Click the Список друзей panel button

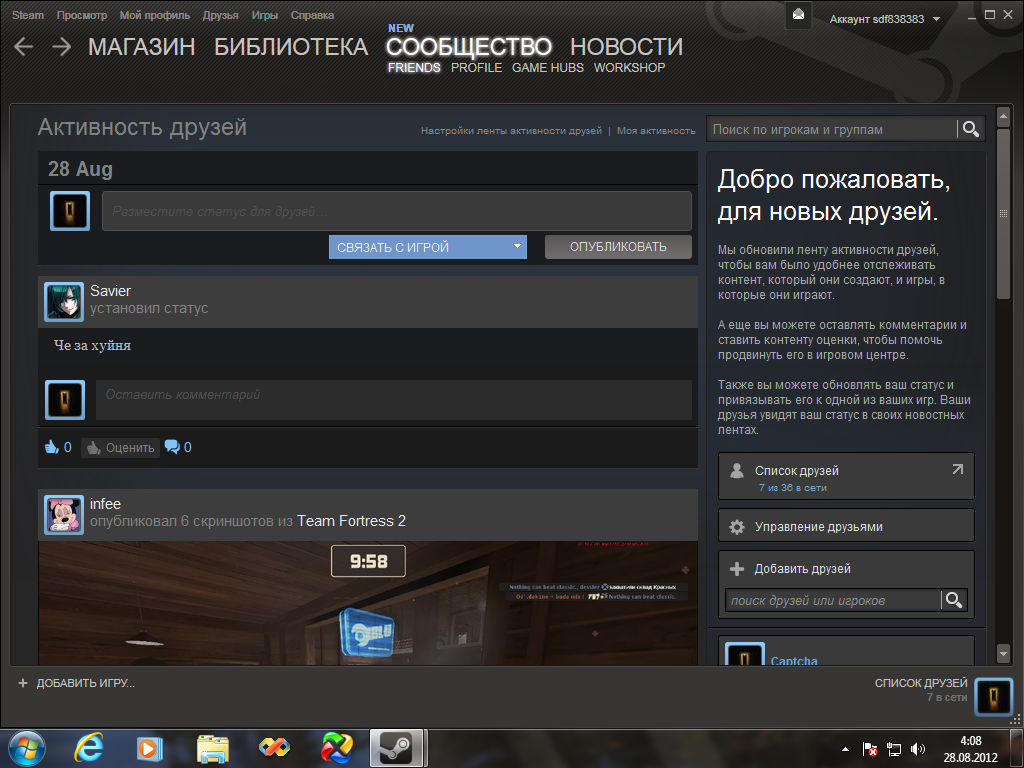point(846,476)
